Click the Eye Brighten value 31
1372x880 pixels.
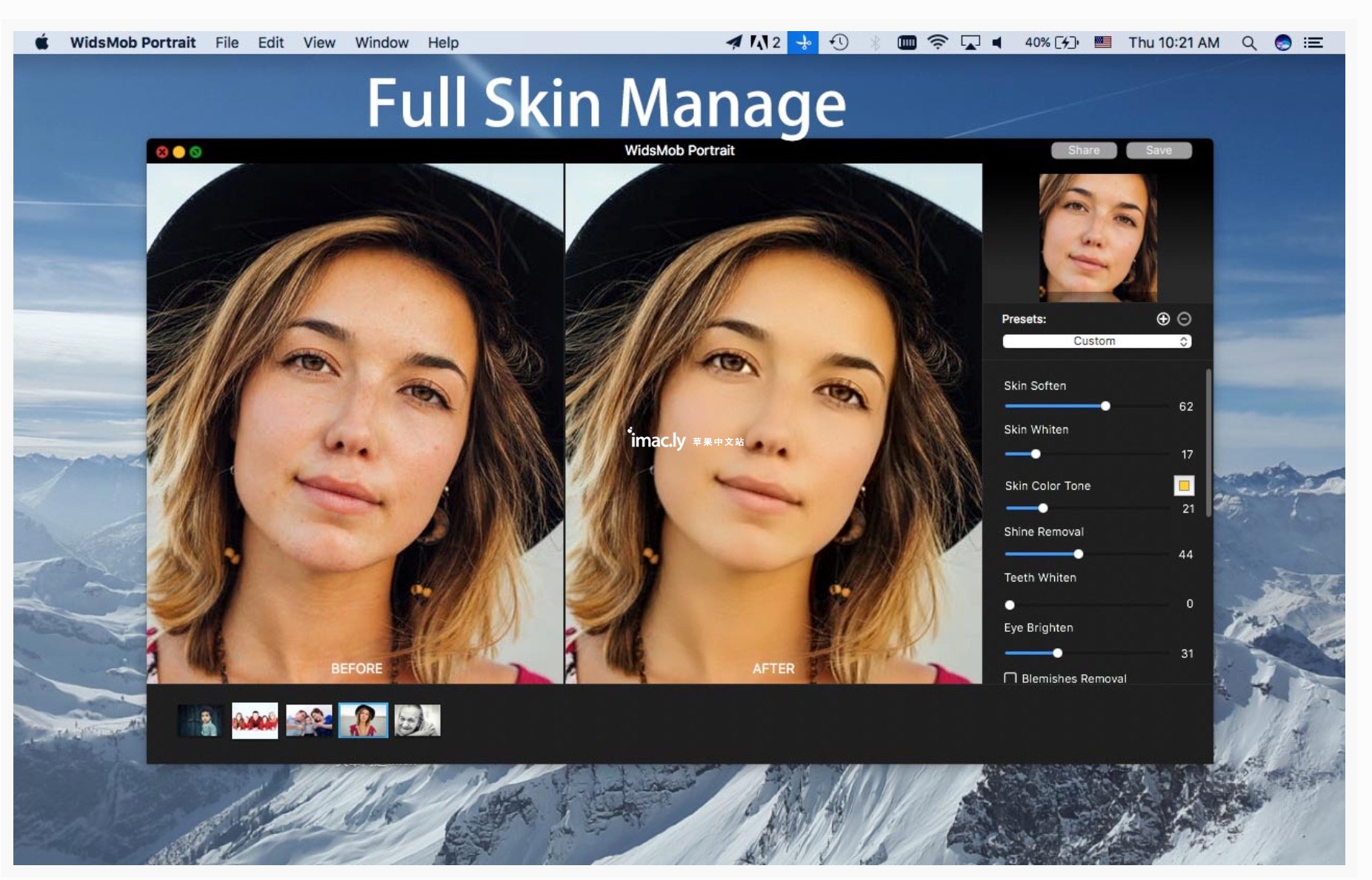tap(1187, 653)
